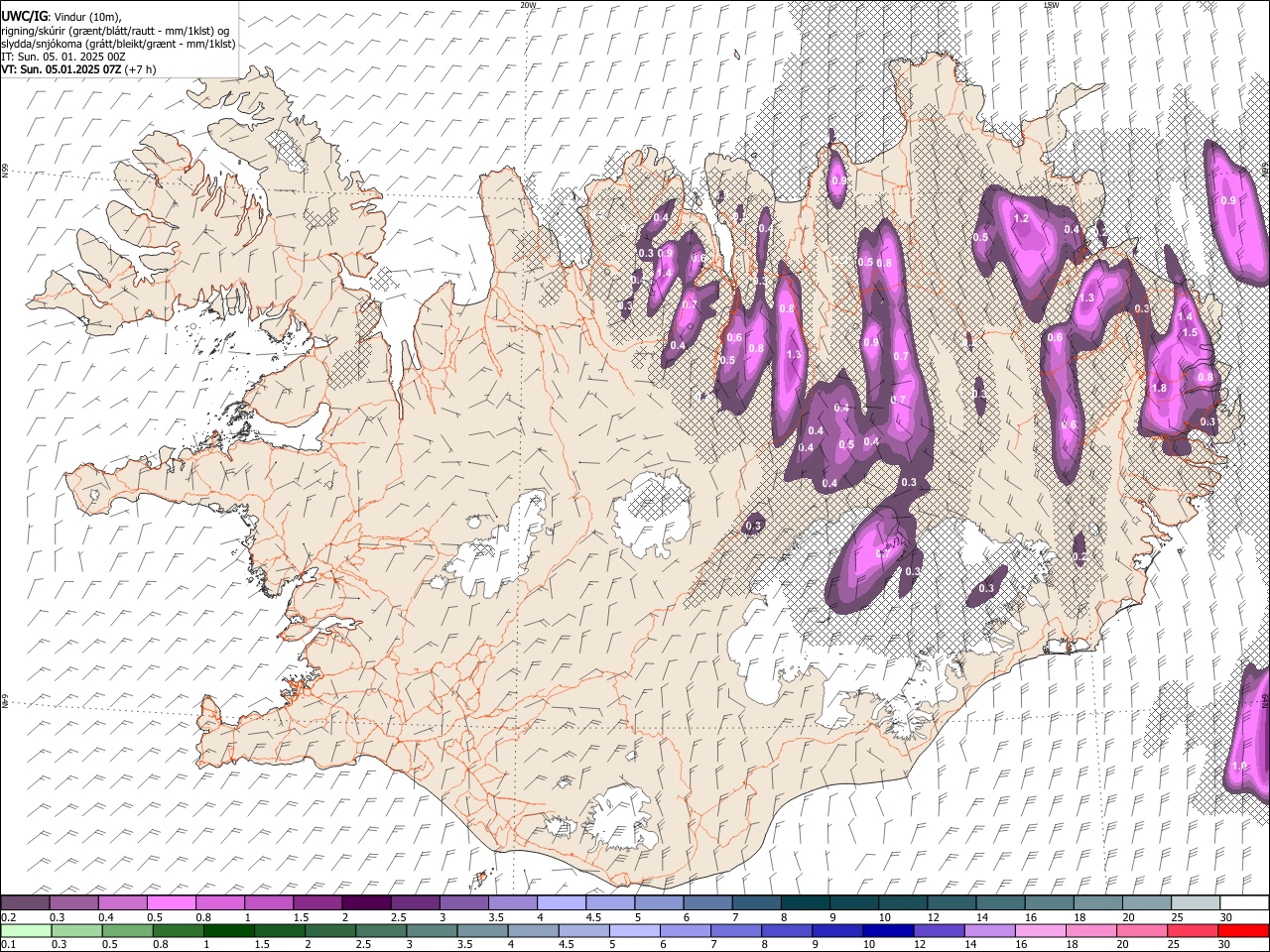Click the 1.2 snowfall value on the map
This screenshot has width=1270, height=952.
click(1021, 218)
